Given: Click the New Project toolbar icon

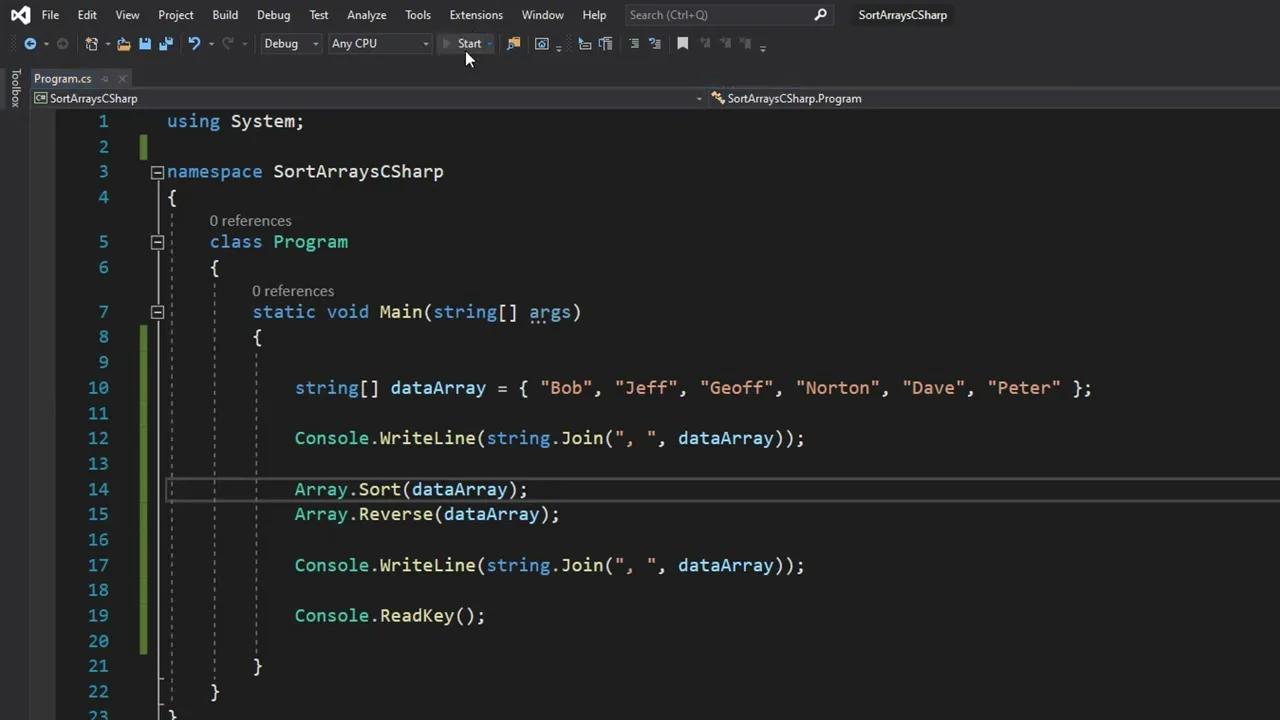Looking at the screenshot, I should pos(92,44).
